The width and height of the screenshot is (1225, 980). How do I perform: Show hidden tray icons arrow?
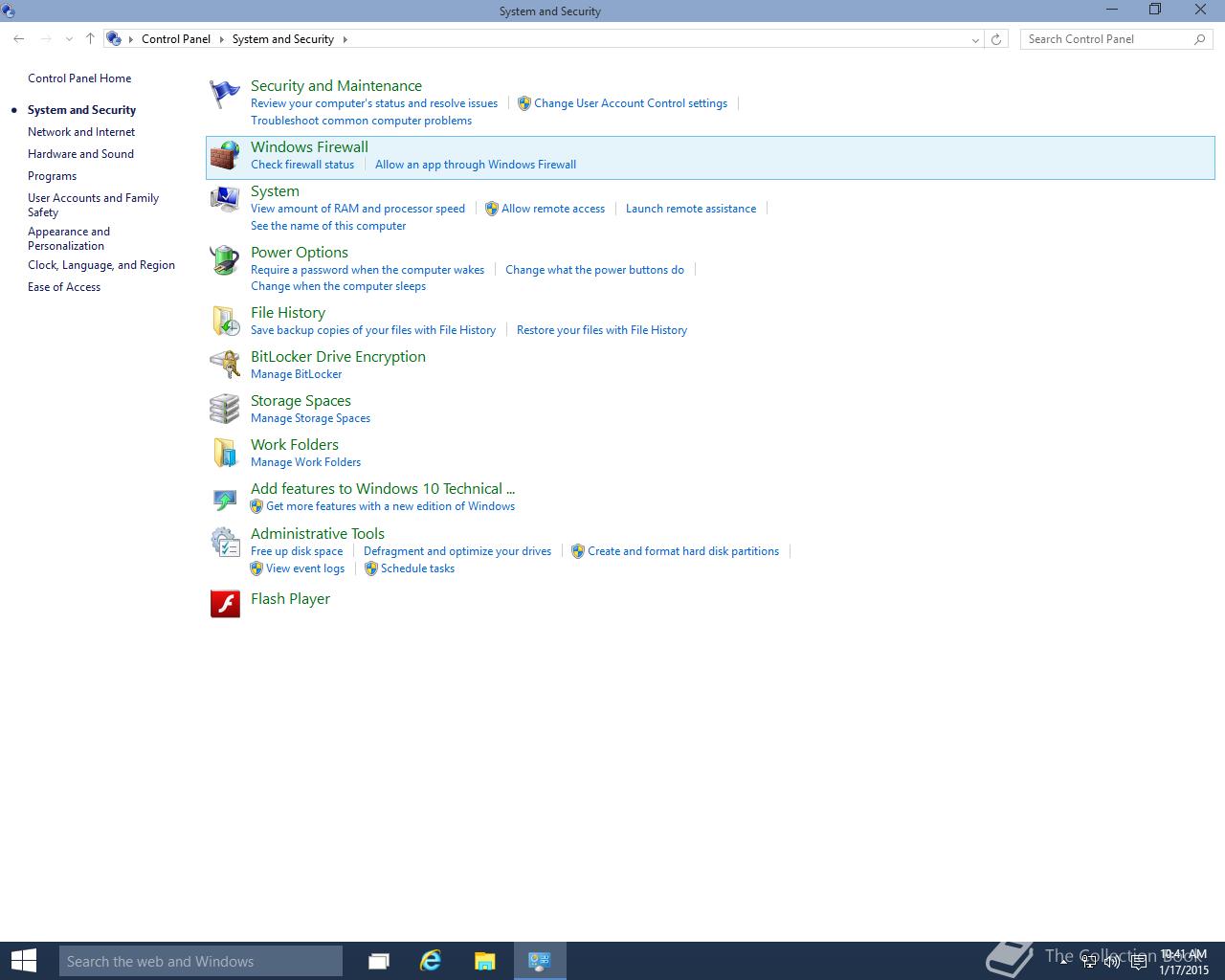(x=1063, y=962)
